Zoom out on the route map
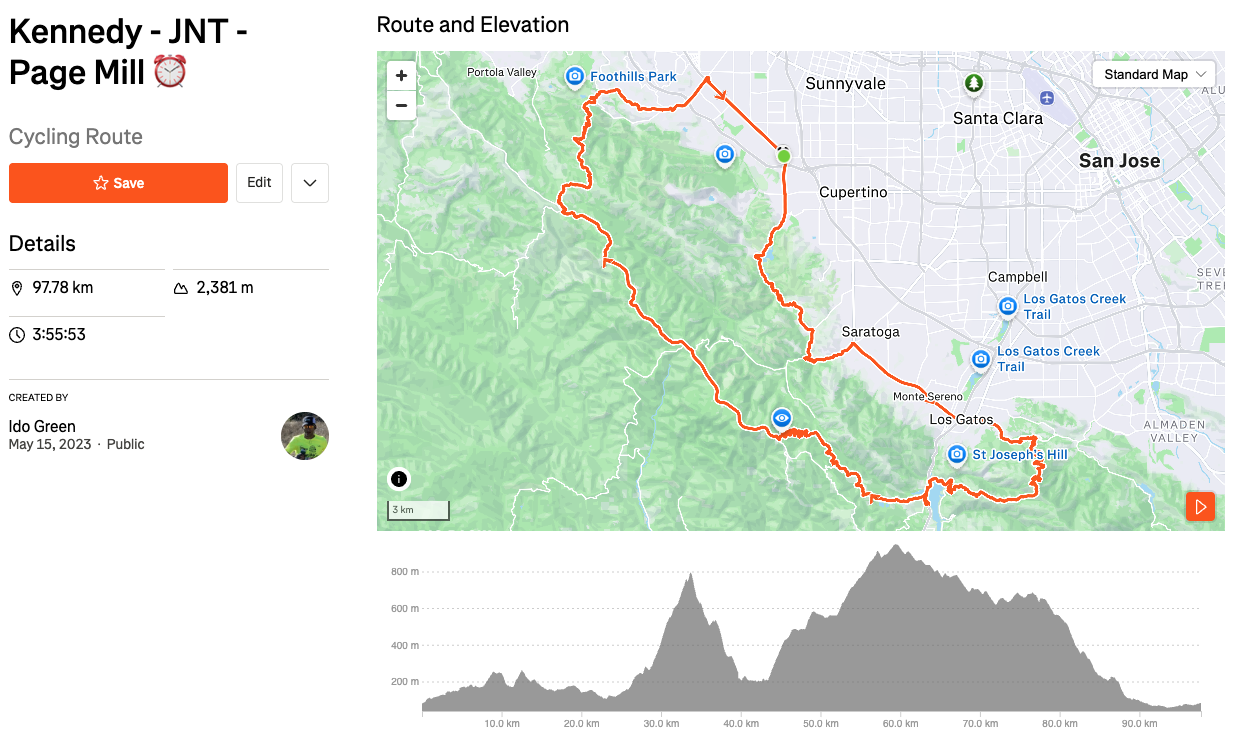1235x745 pixels. coord(401,105)
